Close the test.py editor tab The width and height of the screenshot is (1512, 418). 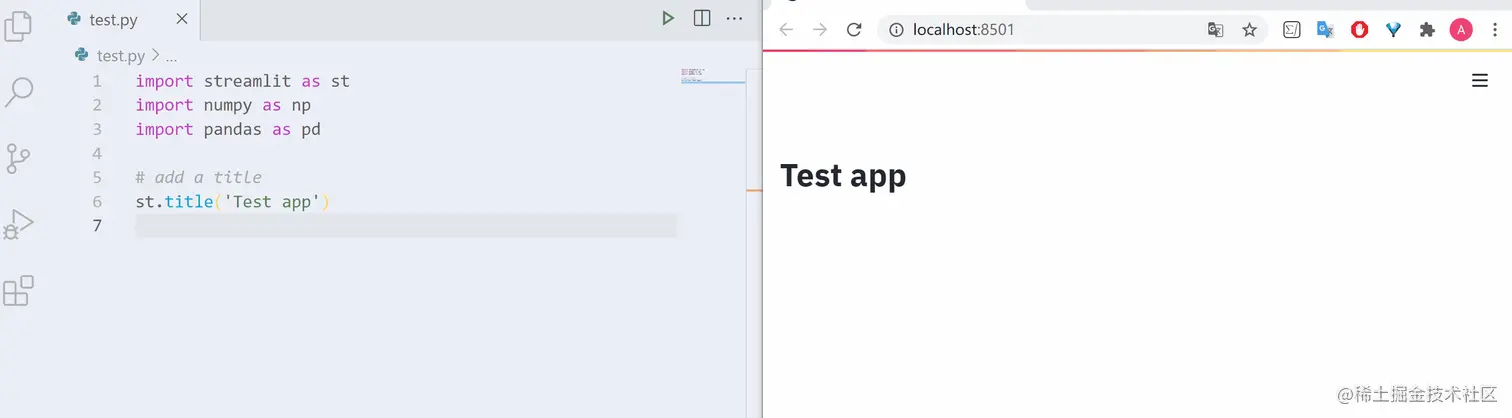[181, 19]
